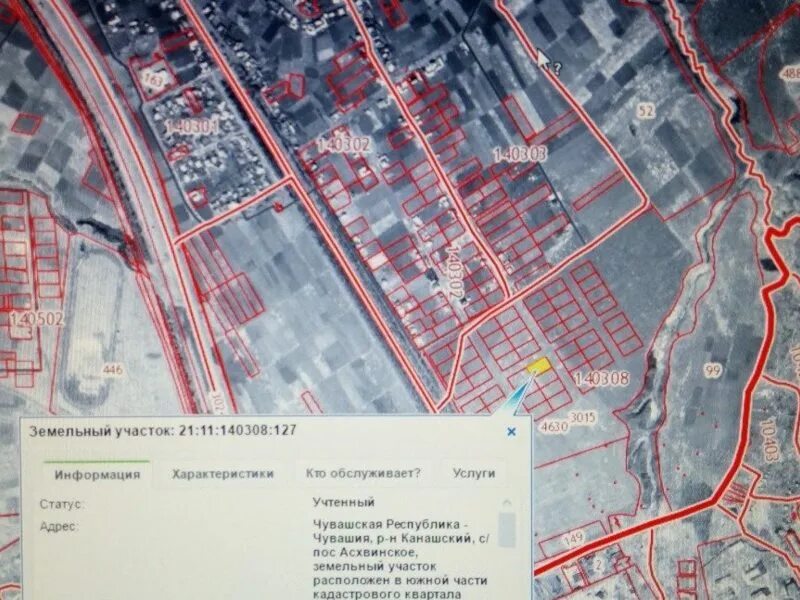Click the address text Чувашская Республика
The image size is (800, 600).
pos(389,525)
